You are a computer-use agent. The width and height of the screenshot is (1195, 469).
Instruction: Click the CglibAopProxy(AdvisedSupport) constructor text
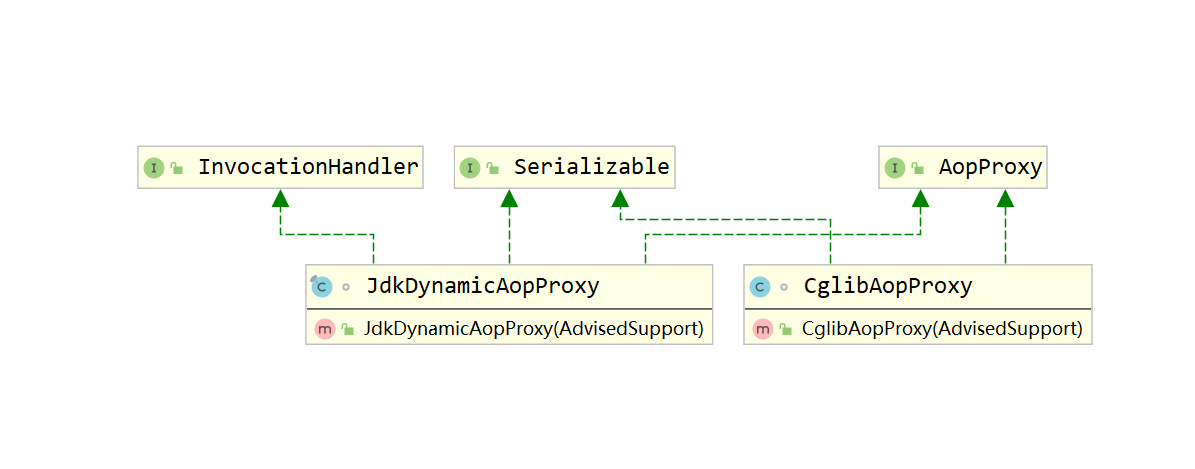click(x=942, y=328)
